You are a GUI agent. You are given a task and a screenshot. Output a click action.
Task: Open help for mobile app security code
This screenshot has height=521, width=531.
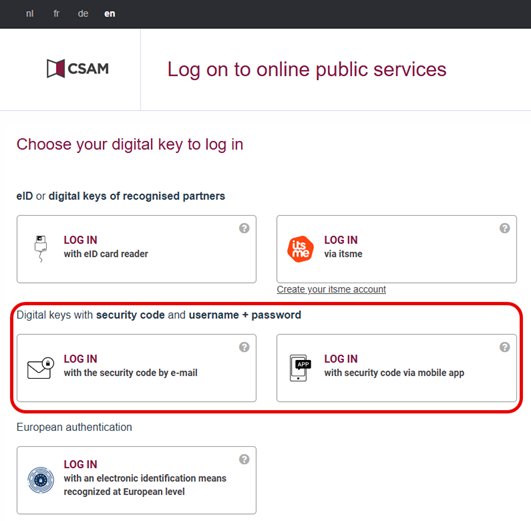tap(505, 347)
